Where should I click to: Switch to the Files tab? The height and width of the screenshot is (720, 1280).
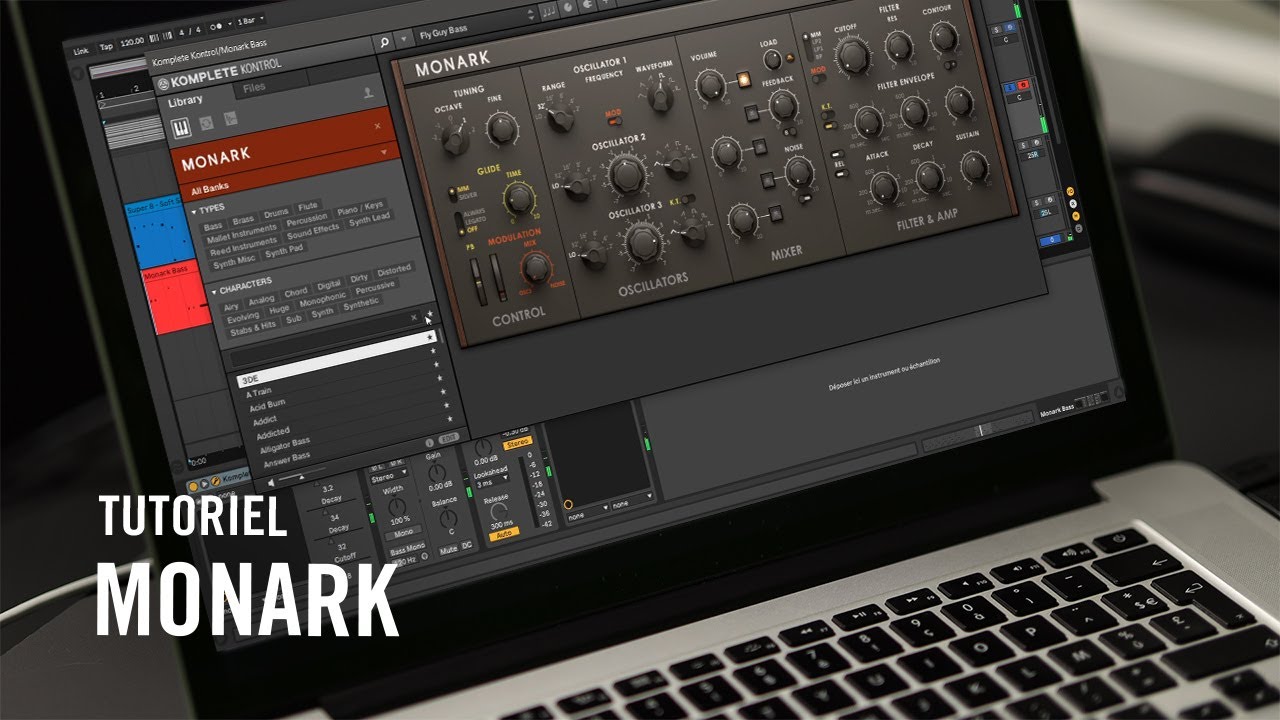click(254, 89)
